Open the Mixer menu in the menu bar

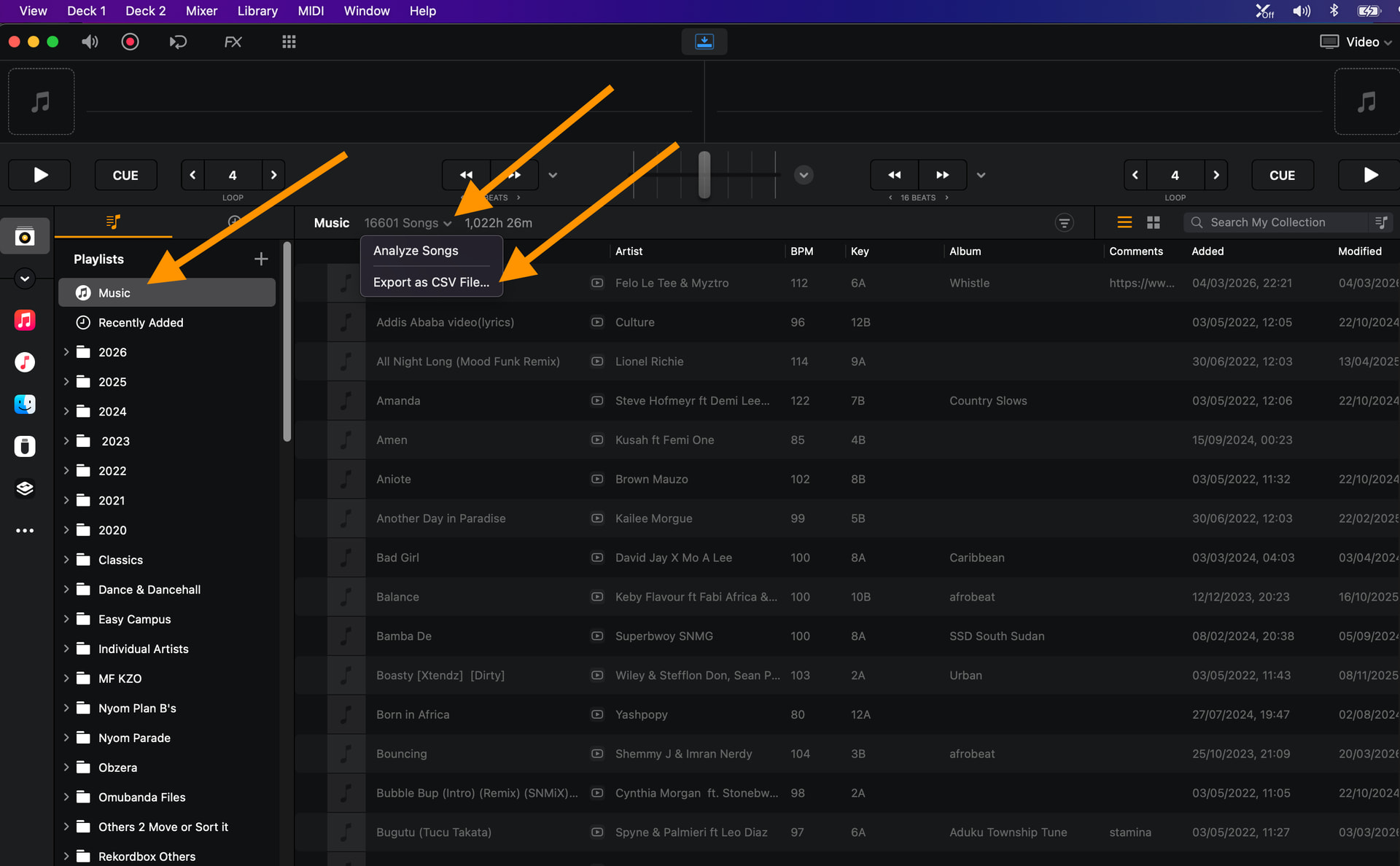(201, 11)
